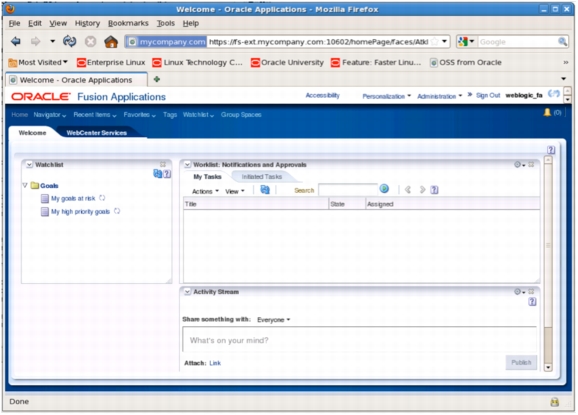Open the Administration dropdown

(x=439, y=96)
